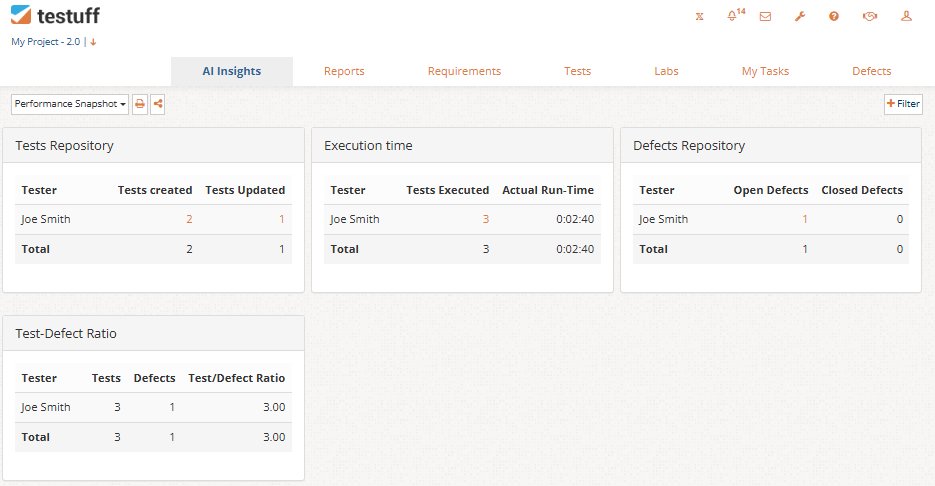Image resolution: width=935 pixels, height=486 pixels.
Task: Switch to the Labs tab
Action: pos(666,71)
